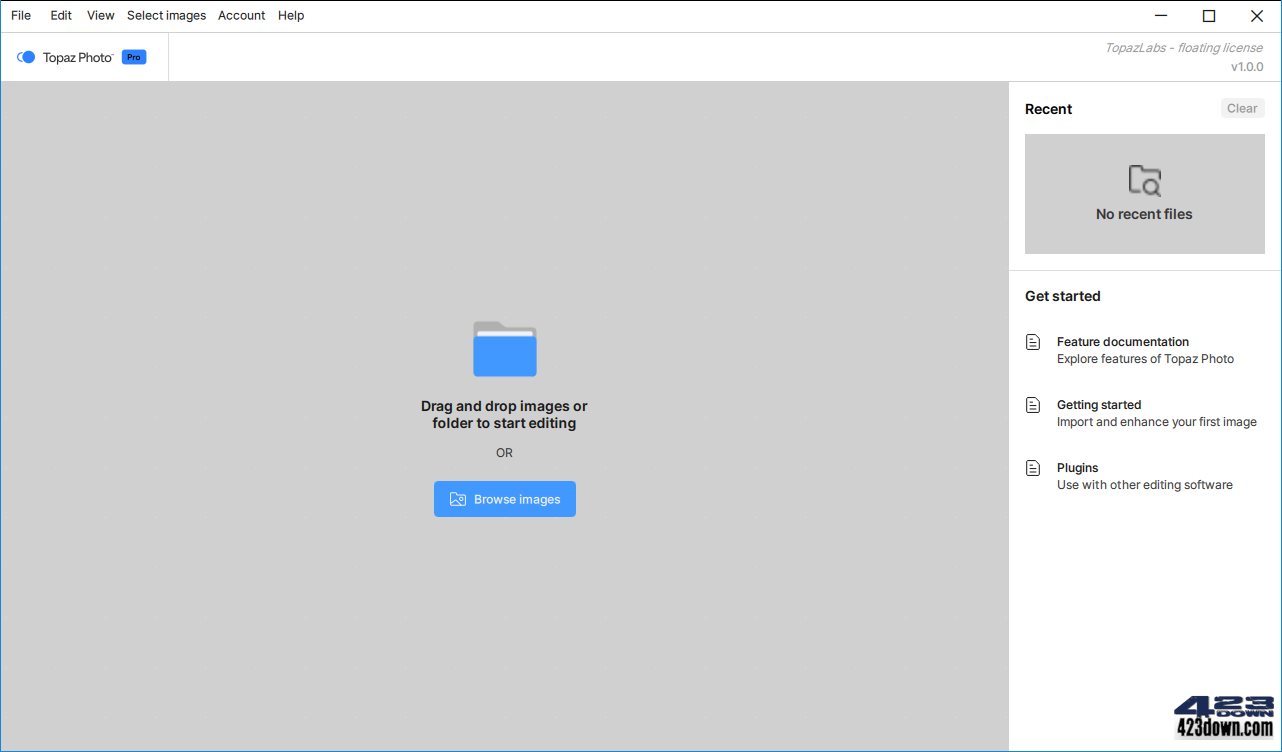Click the blue Pro badge
1282x752 pixels.
(134, 57)
